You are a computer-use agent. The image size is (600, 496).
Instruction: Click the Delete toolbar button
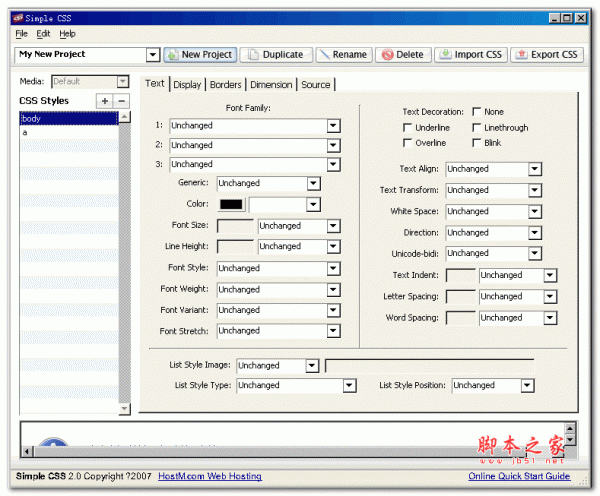(403, 55)
